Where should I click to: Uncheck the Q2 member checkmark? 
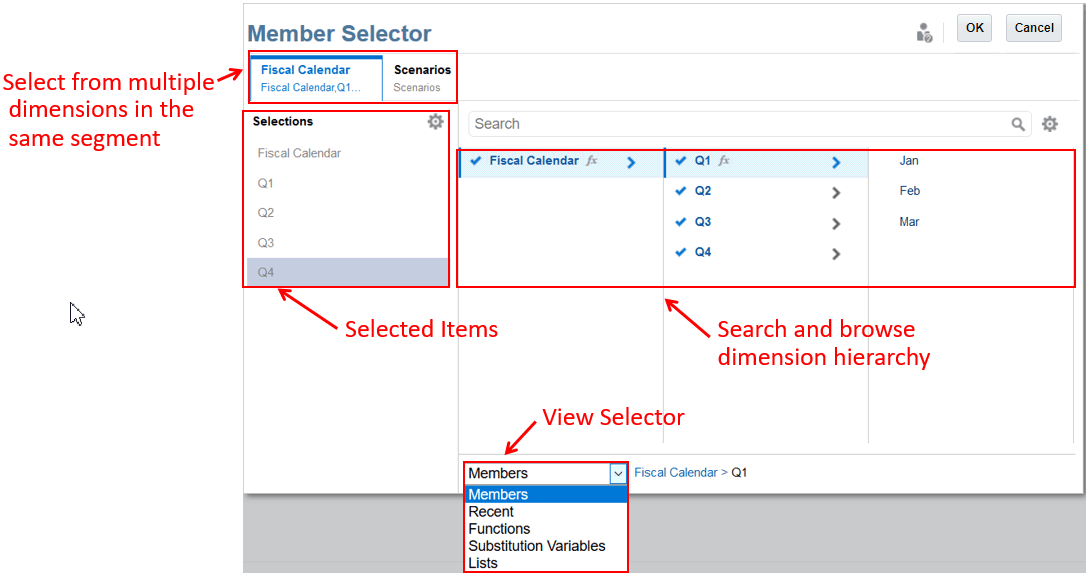click(x=681, y=192)
